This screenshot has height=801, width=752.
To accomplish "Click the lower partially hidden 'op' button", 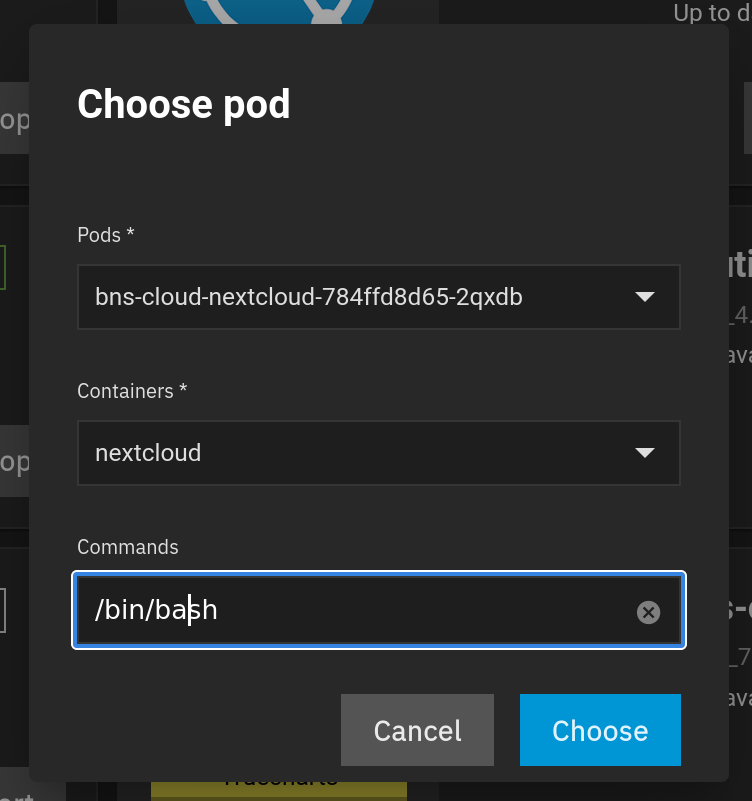I will 14,461.
